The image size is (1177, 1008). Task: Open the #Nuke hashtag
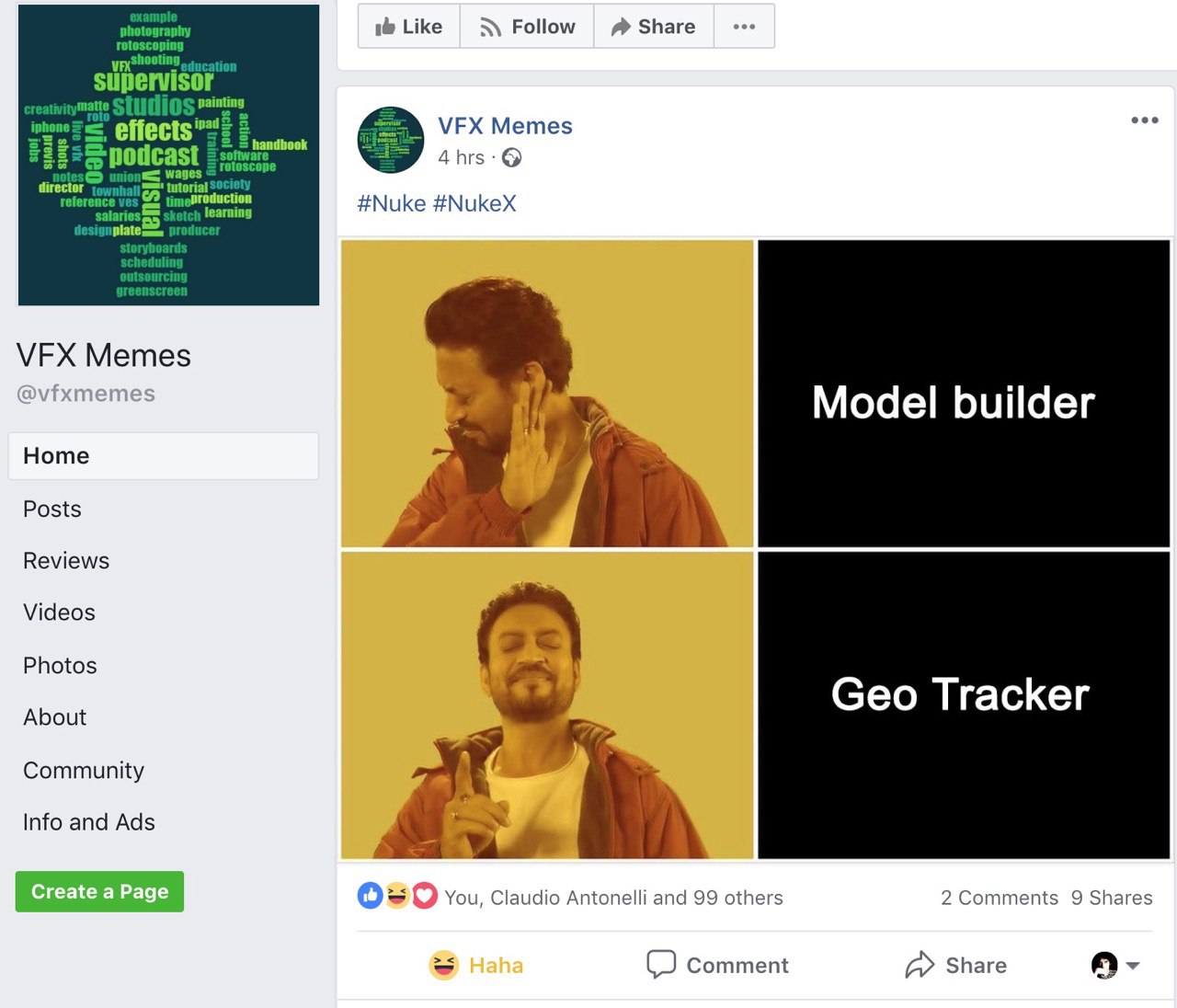tap(392, 203)
